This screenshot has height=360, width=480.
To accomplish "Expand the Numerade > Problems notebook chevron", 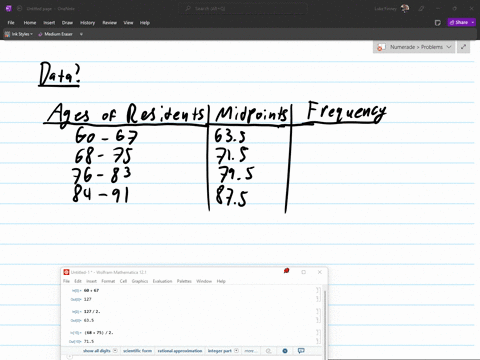I will [449, 47].
